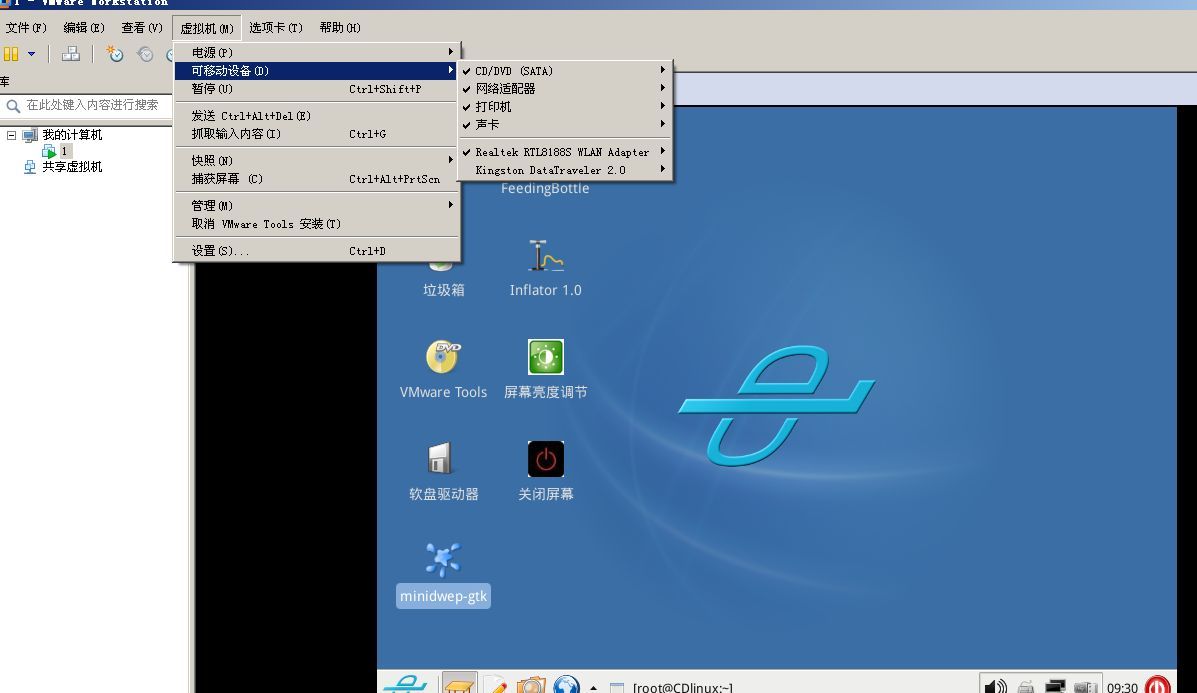
Task: Click the volume speaker icon in guest tray
Action: pos(995,686)
